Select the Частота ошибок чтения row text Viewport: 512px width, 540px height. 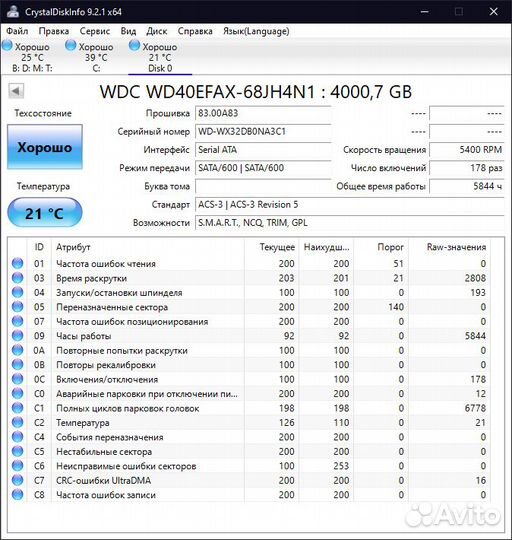[106, 264]
